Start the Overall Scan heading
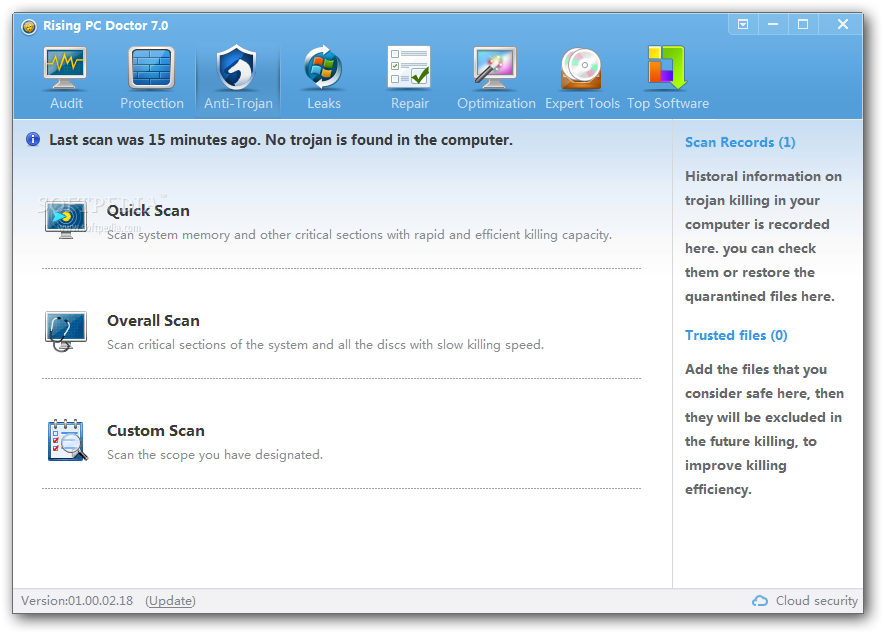This screenshot has width=884, height=634. [153, 321]
